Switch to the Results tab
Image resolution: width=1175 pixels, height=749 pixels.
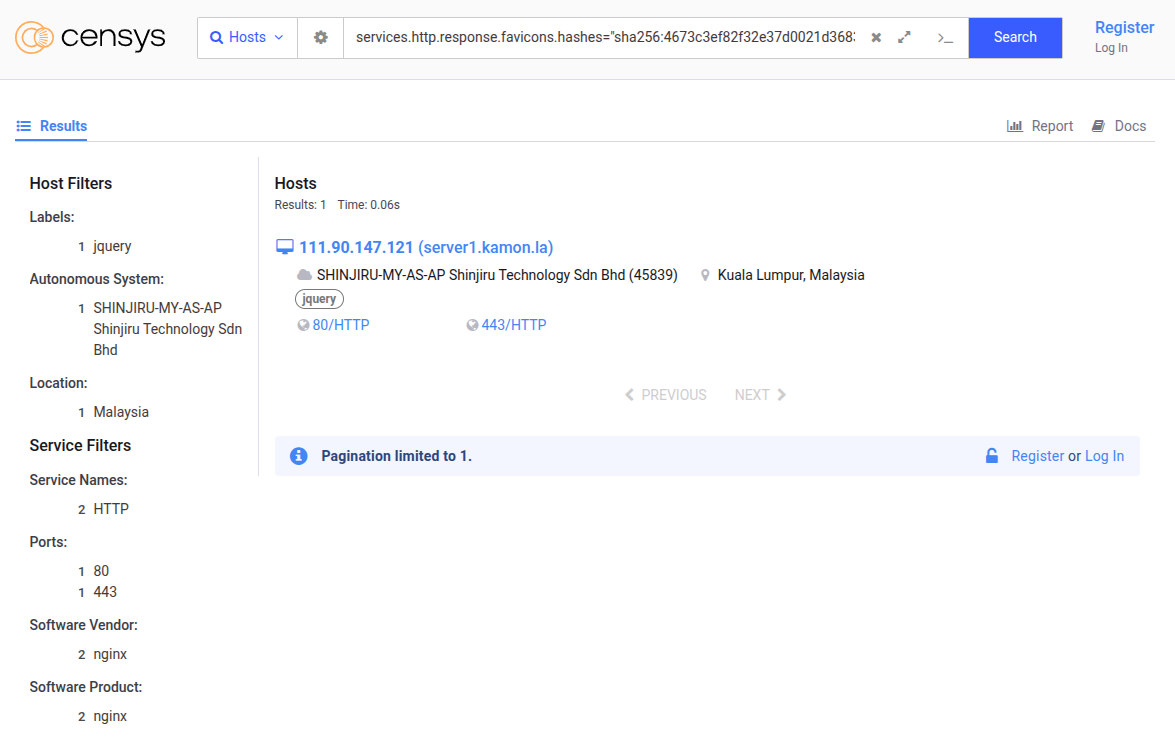52,126
